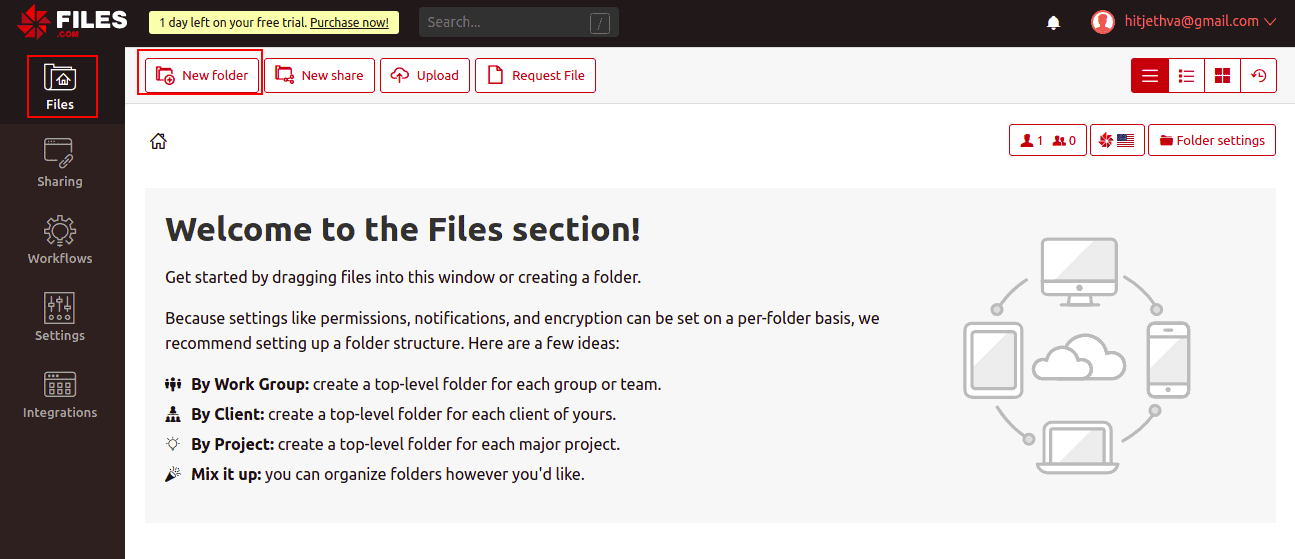The height and width of the screenshot is (559, 1295).
Task: Go to home folder breadcrumb icon
Action: pos(158,141)
